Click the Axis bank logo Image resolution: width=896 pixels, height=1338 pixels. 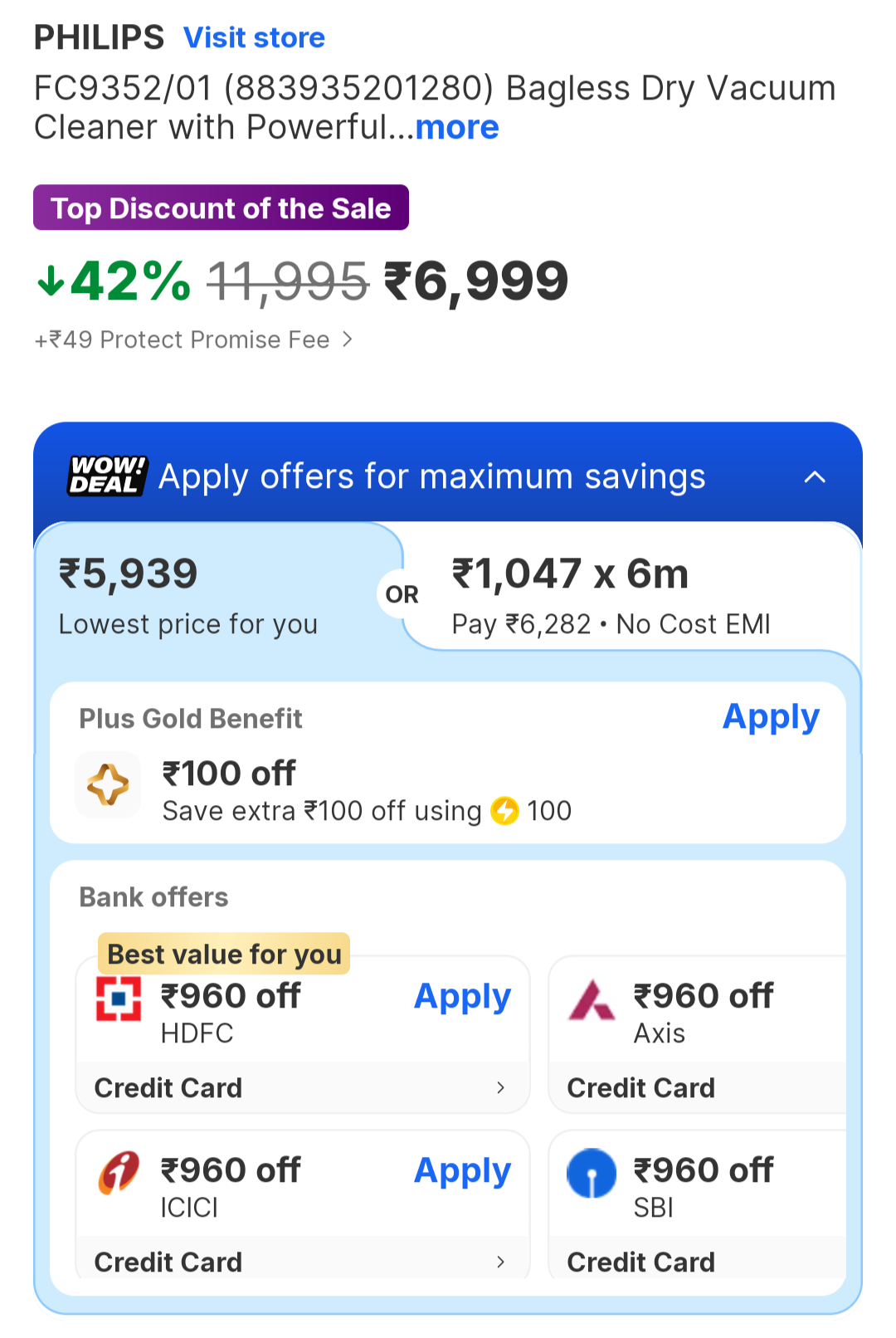point(592,1000)
